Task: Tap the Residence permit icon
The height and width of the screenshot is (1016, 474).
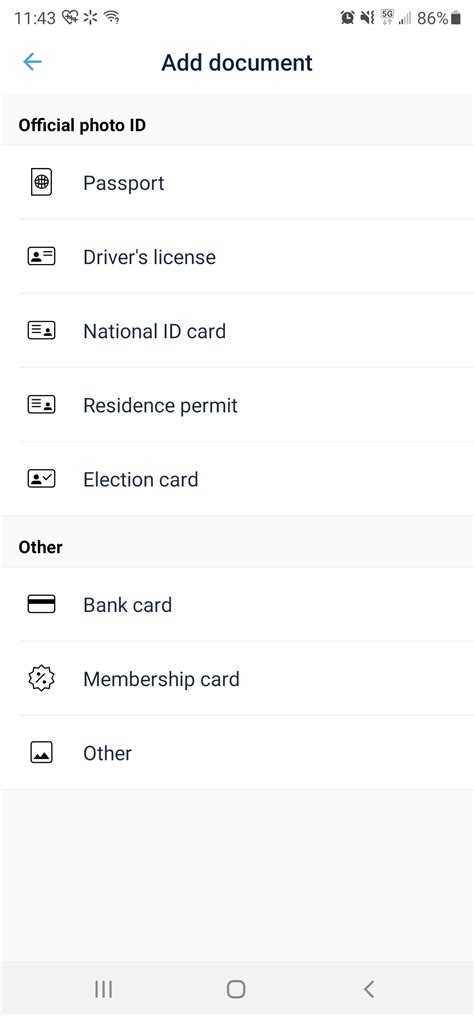Action: 41,405
